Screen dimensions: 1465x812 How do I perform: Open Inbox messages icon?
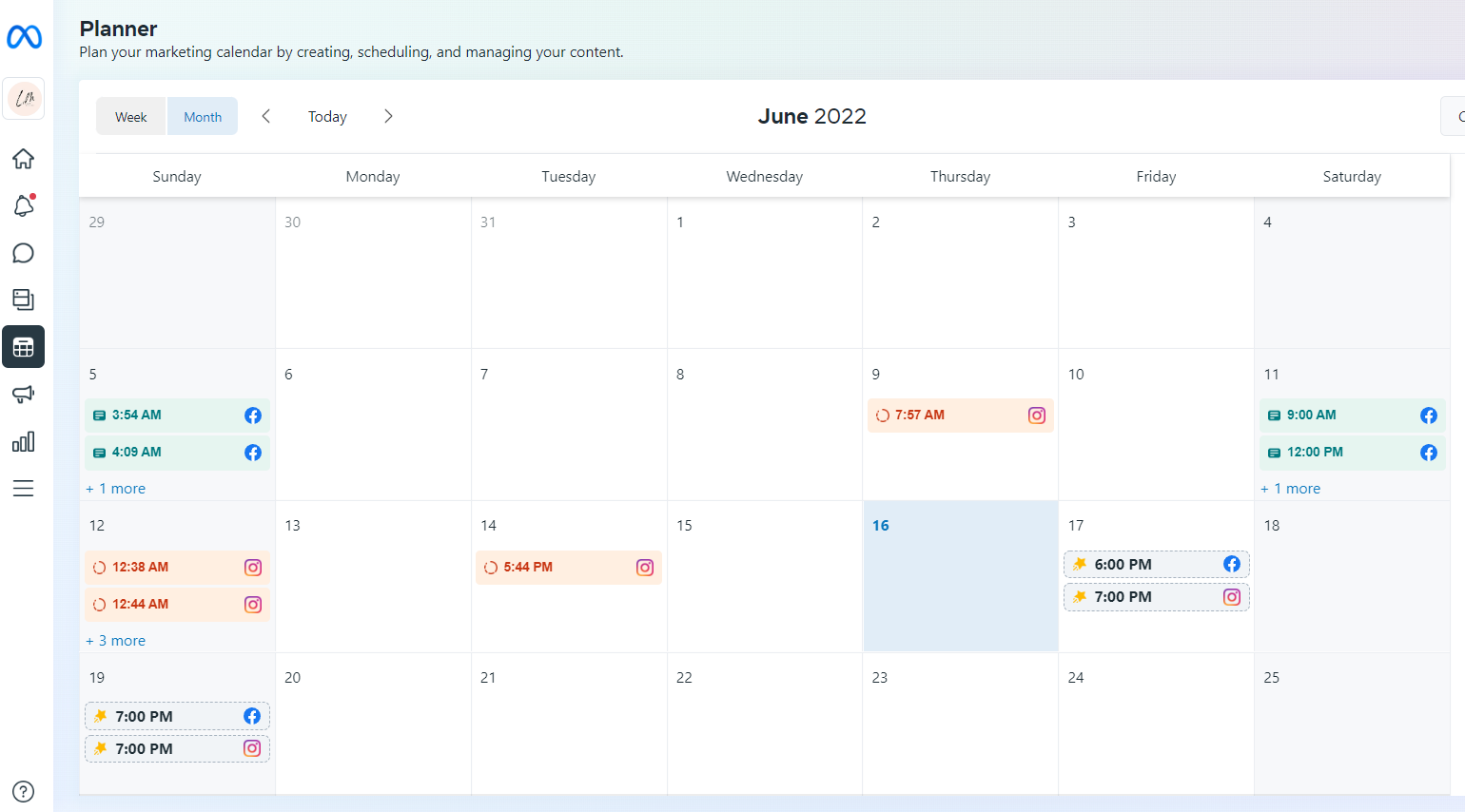tap(24, 253)
